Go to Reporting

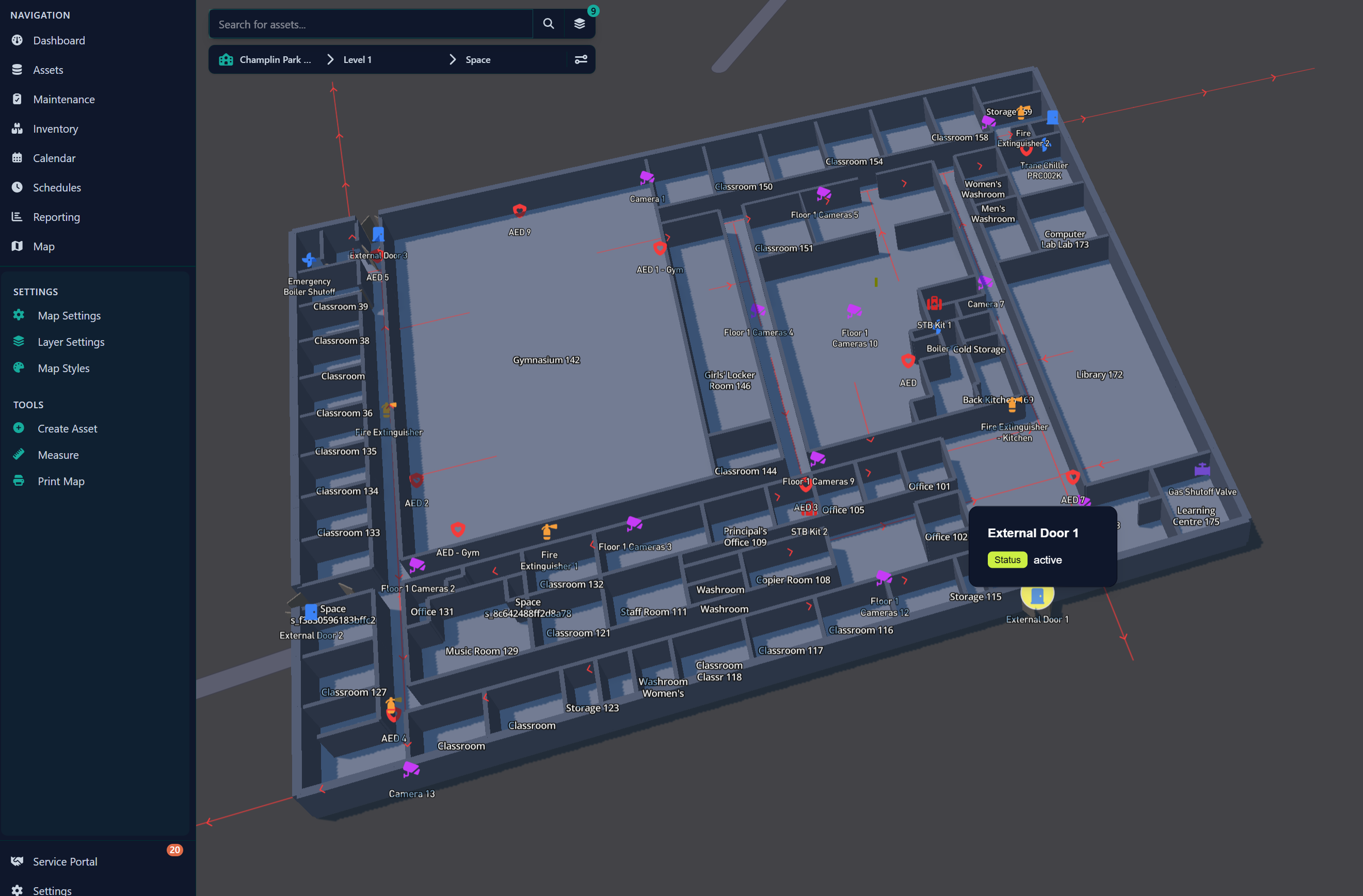[56, 217]
